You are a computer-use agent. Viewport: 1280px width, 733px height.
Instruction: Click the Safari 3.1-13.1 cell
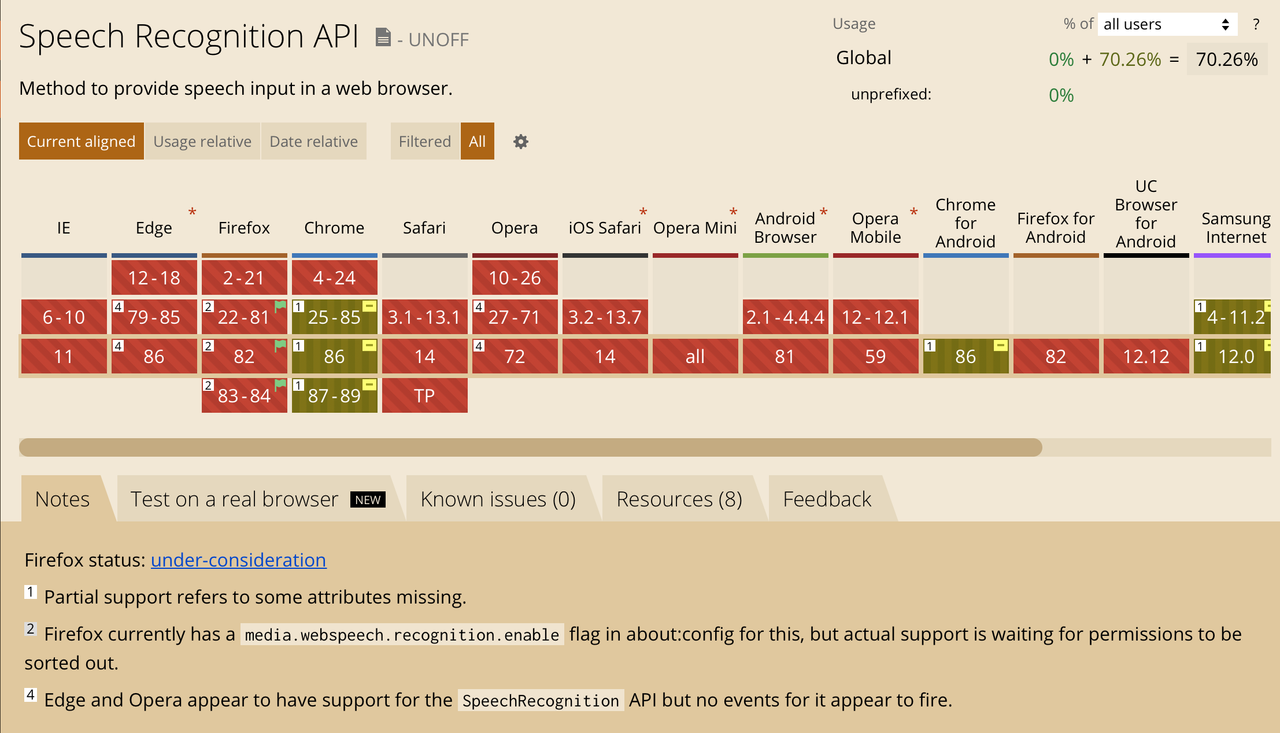click(x=424, y=317)
